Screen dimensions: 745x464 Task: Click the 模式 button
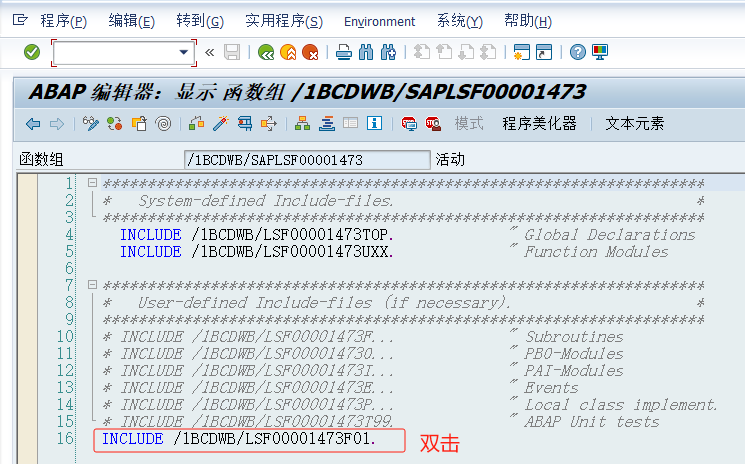tap(469, 123)
